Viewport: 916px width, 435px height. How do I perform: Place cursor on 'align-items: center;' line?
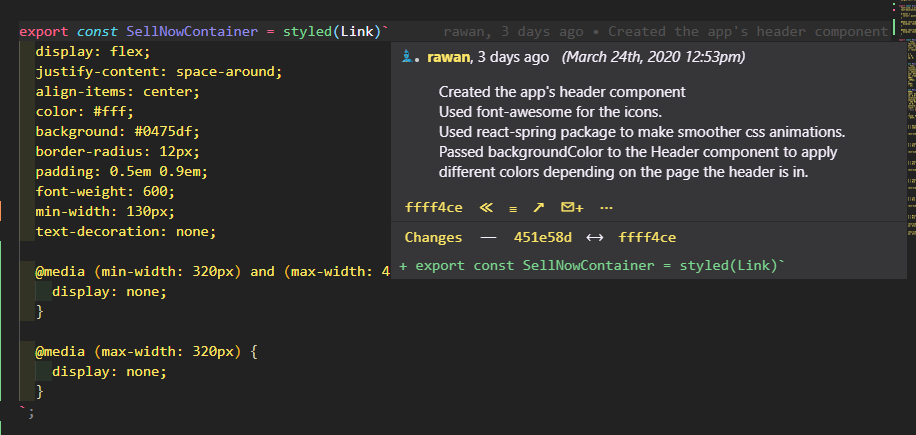(117, 92)
